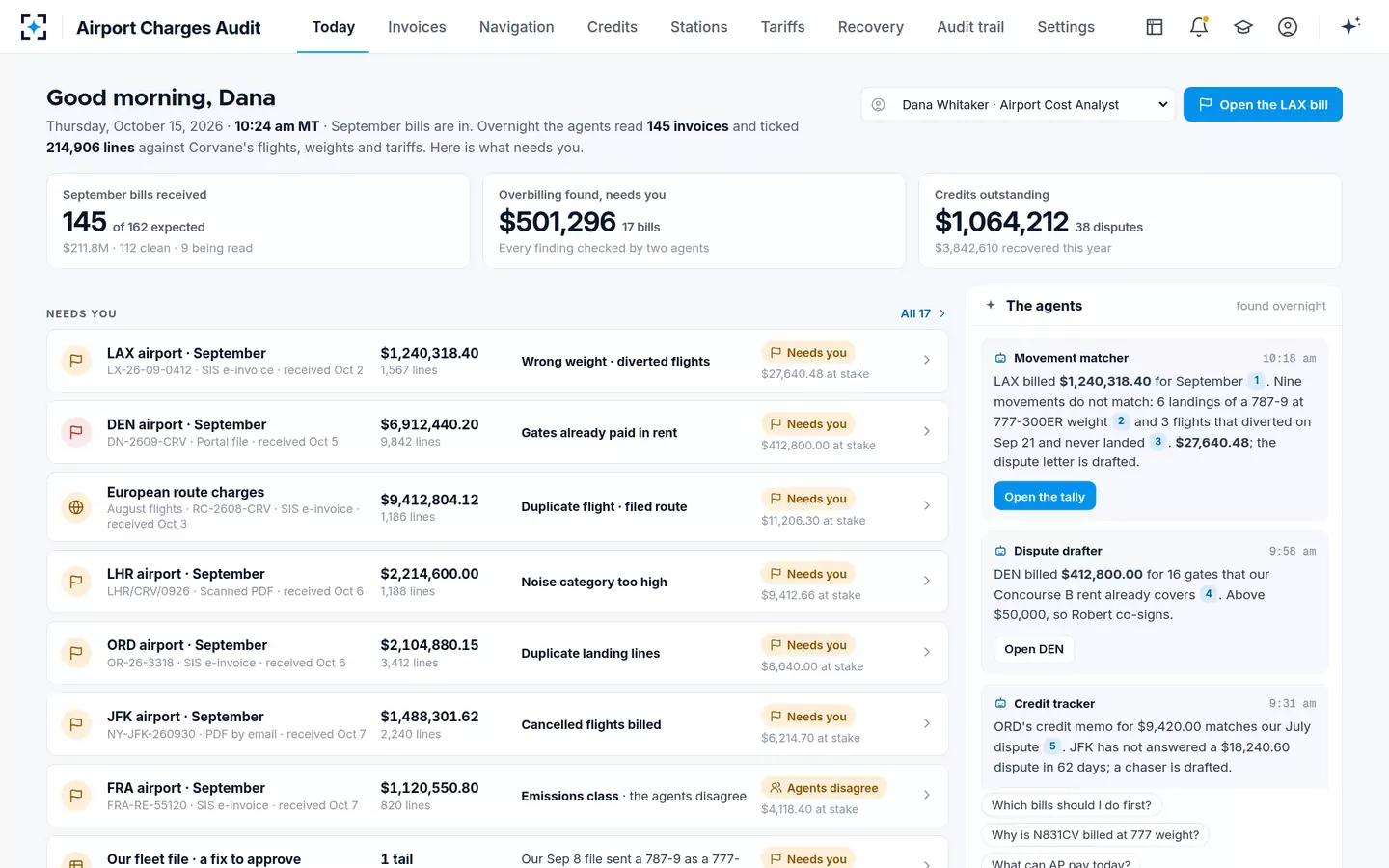Expand the ORD airport row chevron
The width and height of the screenshot is (1389, 868).
point(927,652)
